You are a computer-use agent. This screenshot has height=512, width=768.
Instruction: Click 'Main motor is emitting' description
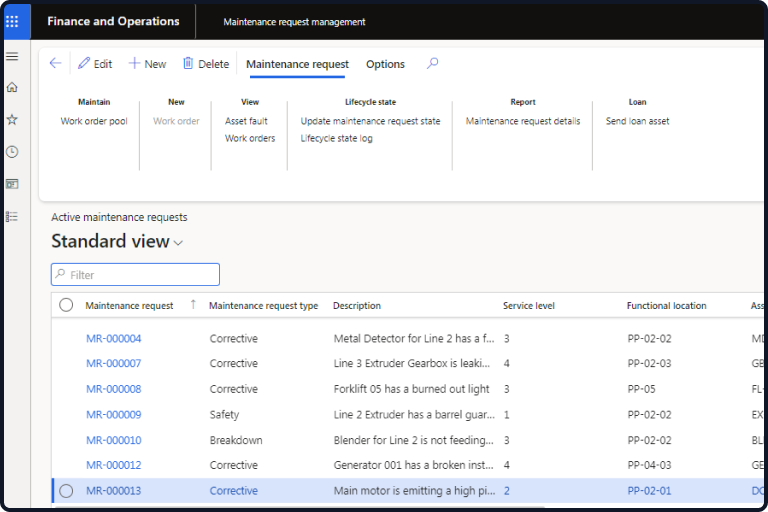point(414,490)
